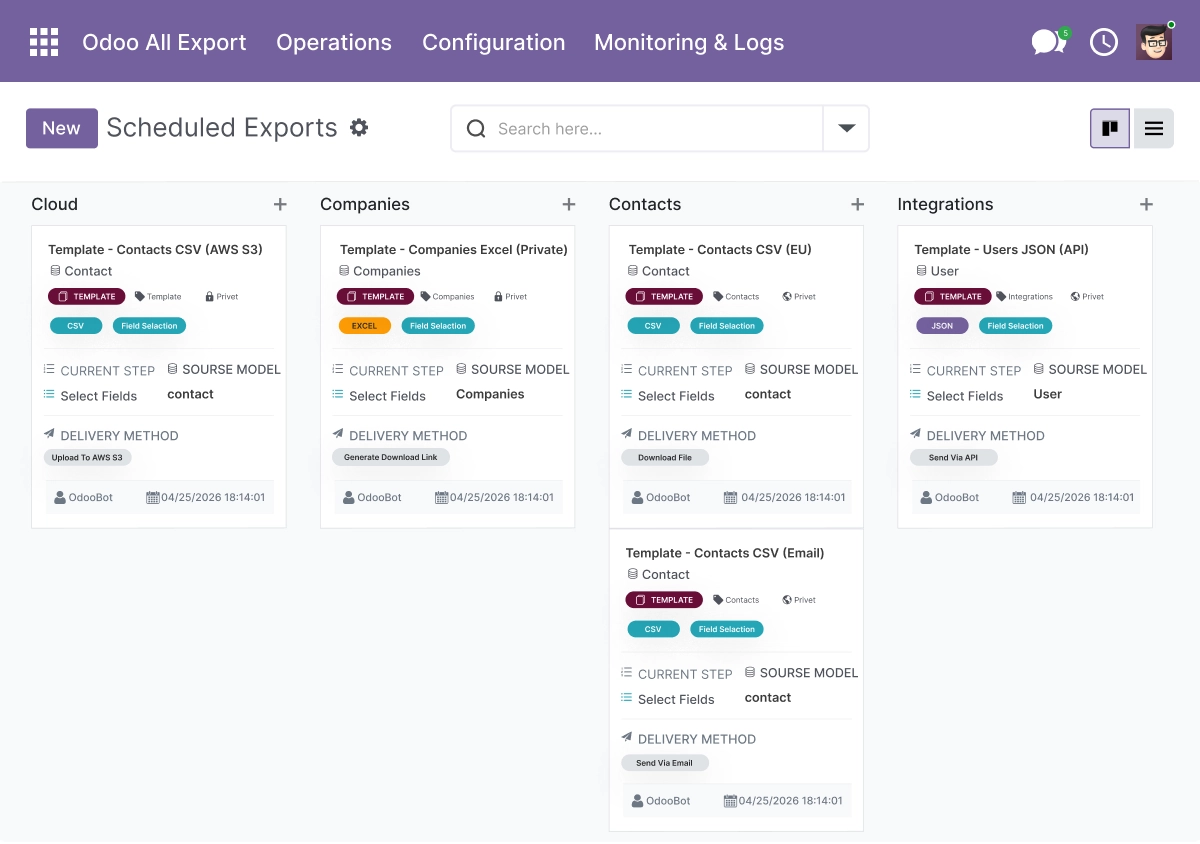Open the Scheduled Exports gear settings
The width and height of the screenshot is (1200, 844).
coord(359,128)
